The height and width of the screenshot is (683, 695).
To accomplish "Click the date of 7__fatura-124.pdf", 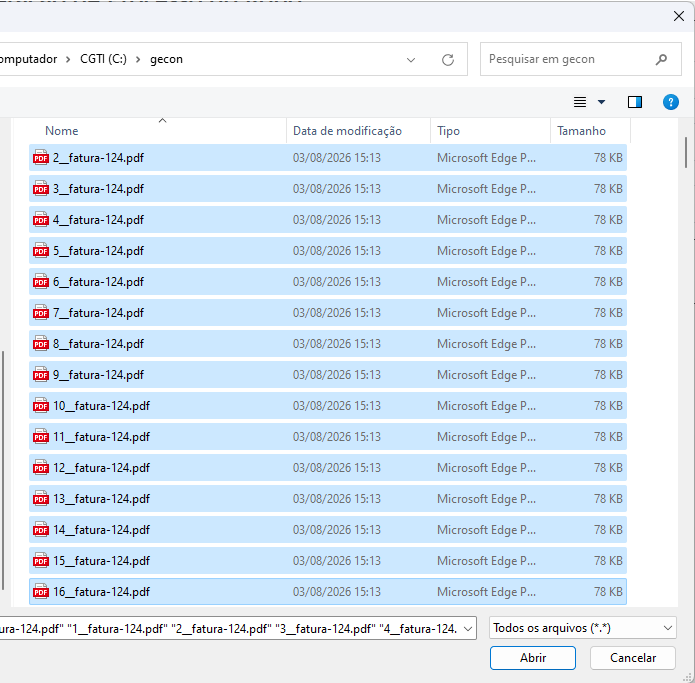I will (337, 313).
